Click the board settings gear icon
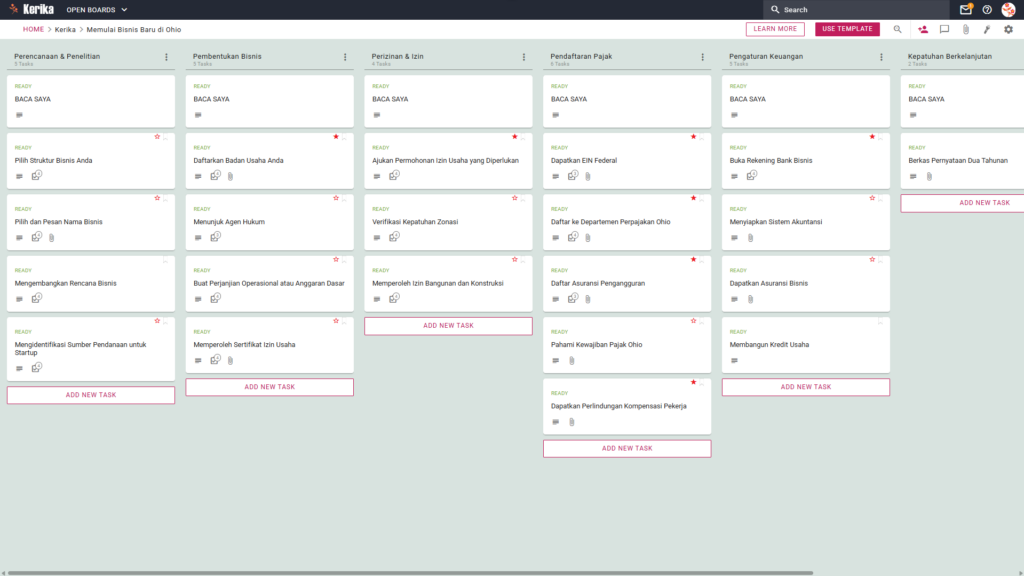This screenshot has width=1024, height=576. click(x=1008, y=29)
